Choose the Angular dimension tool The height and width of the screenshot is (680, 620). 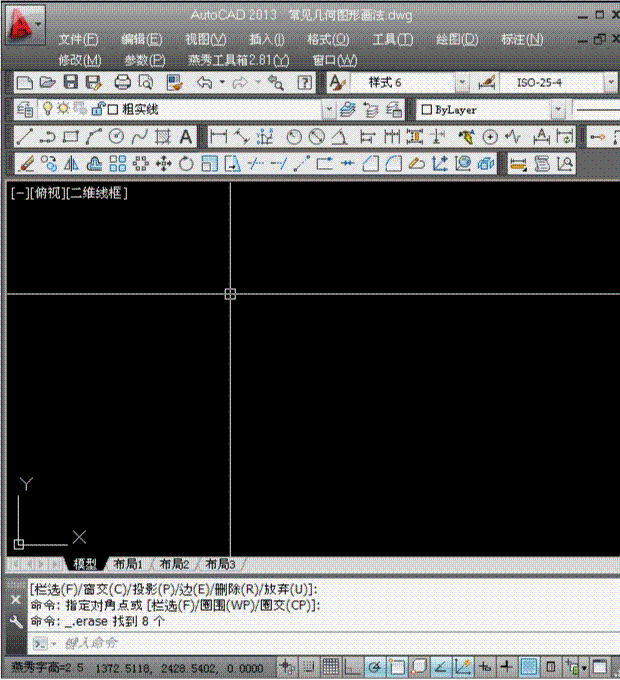pyautogui.click(x=340, y=137)
